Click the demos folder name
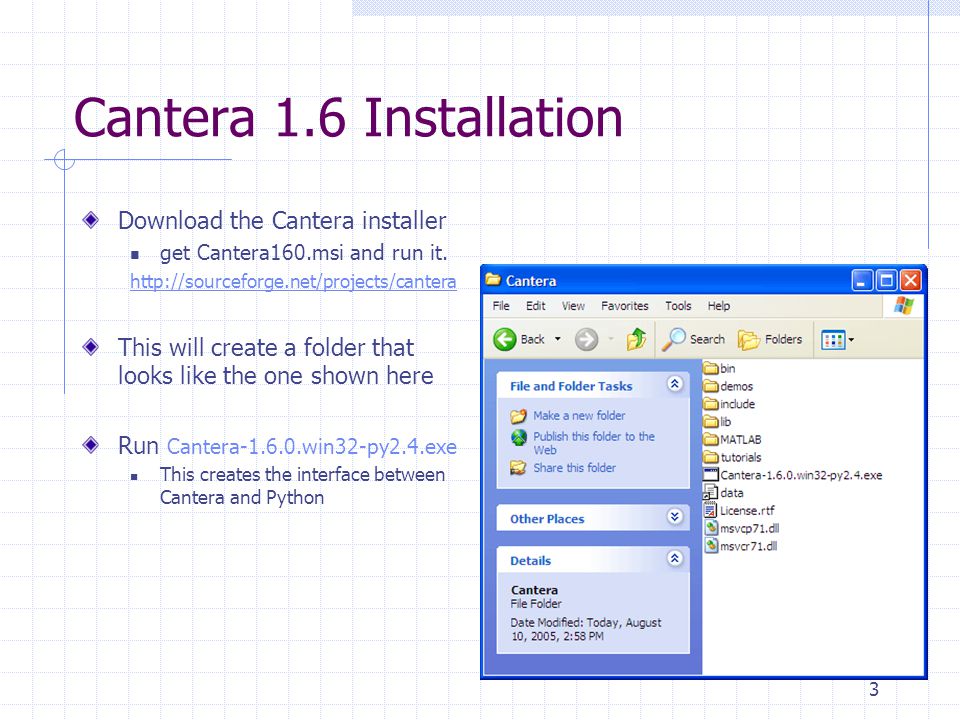This screenshot has width=960, height=720. point(737,386)
